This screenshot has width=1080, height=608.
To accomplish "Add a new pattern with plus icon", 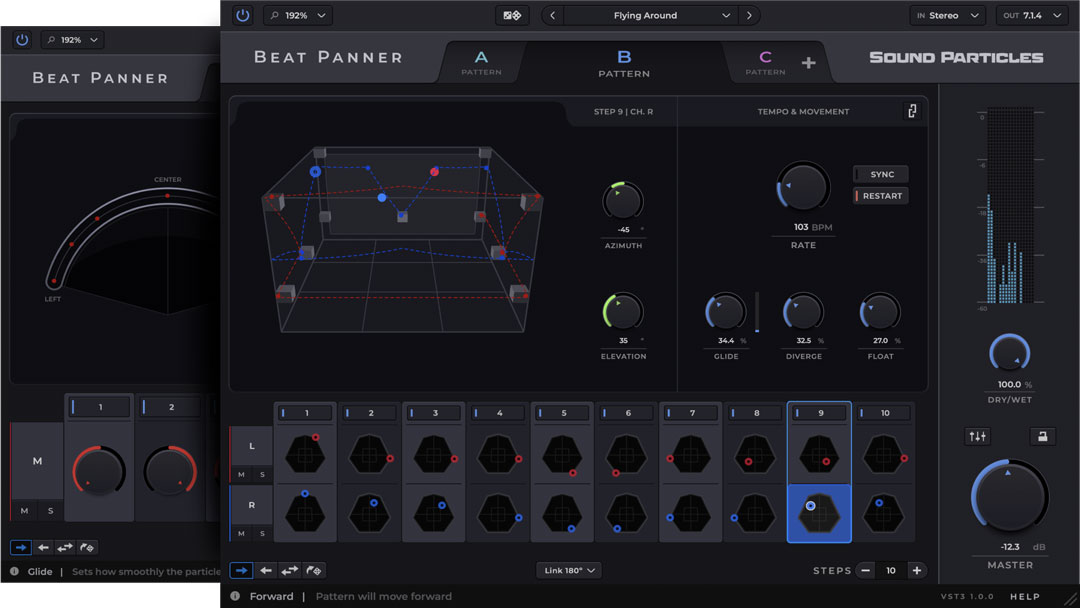I will coord(809,63).
